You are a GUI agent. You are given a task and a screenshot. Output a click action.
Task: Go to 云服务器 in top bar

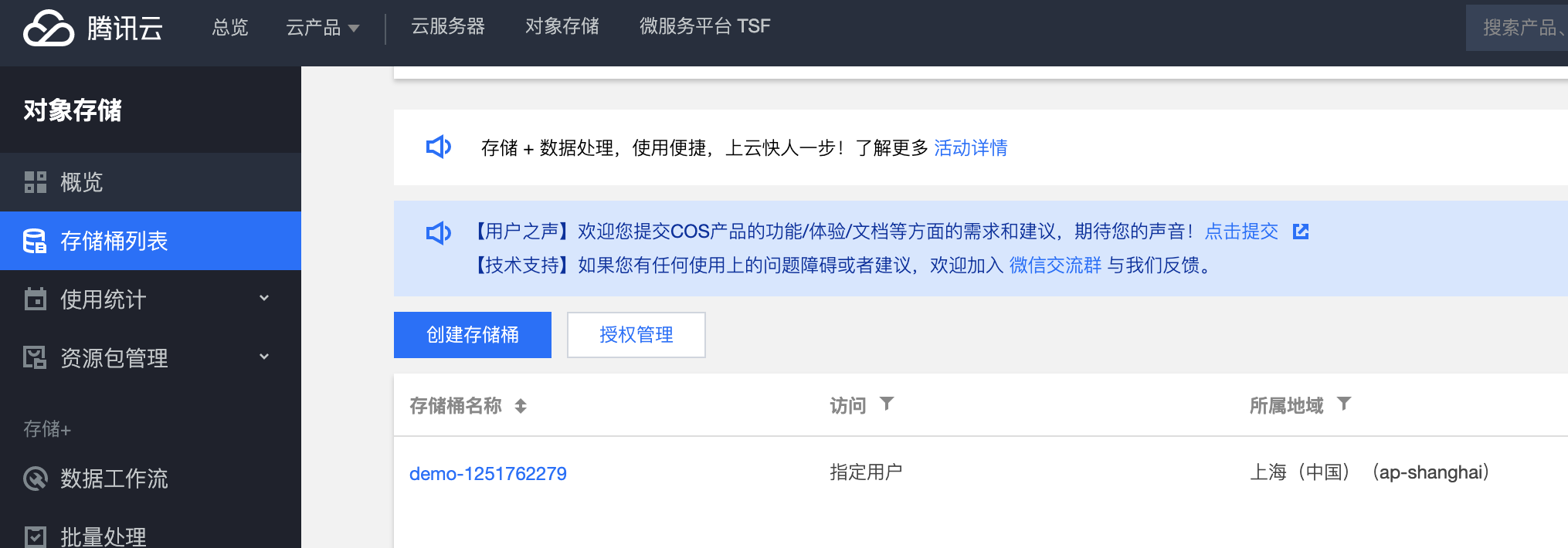pyautogui.click(x=448, y=26)
